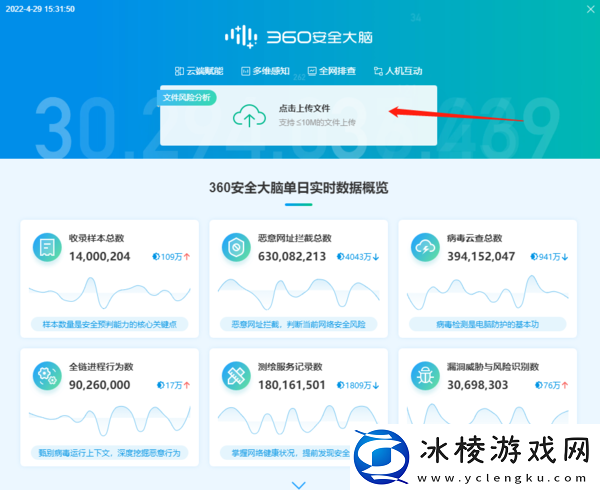Click 点击上传文件 to upload a file
Viewport: 600px width, 490px height.
click(x=304, y=109)
